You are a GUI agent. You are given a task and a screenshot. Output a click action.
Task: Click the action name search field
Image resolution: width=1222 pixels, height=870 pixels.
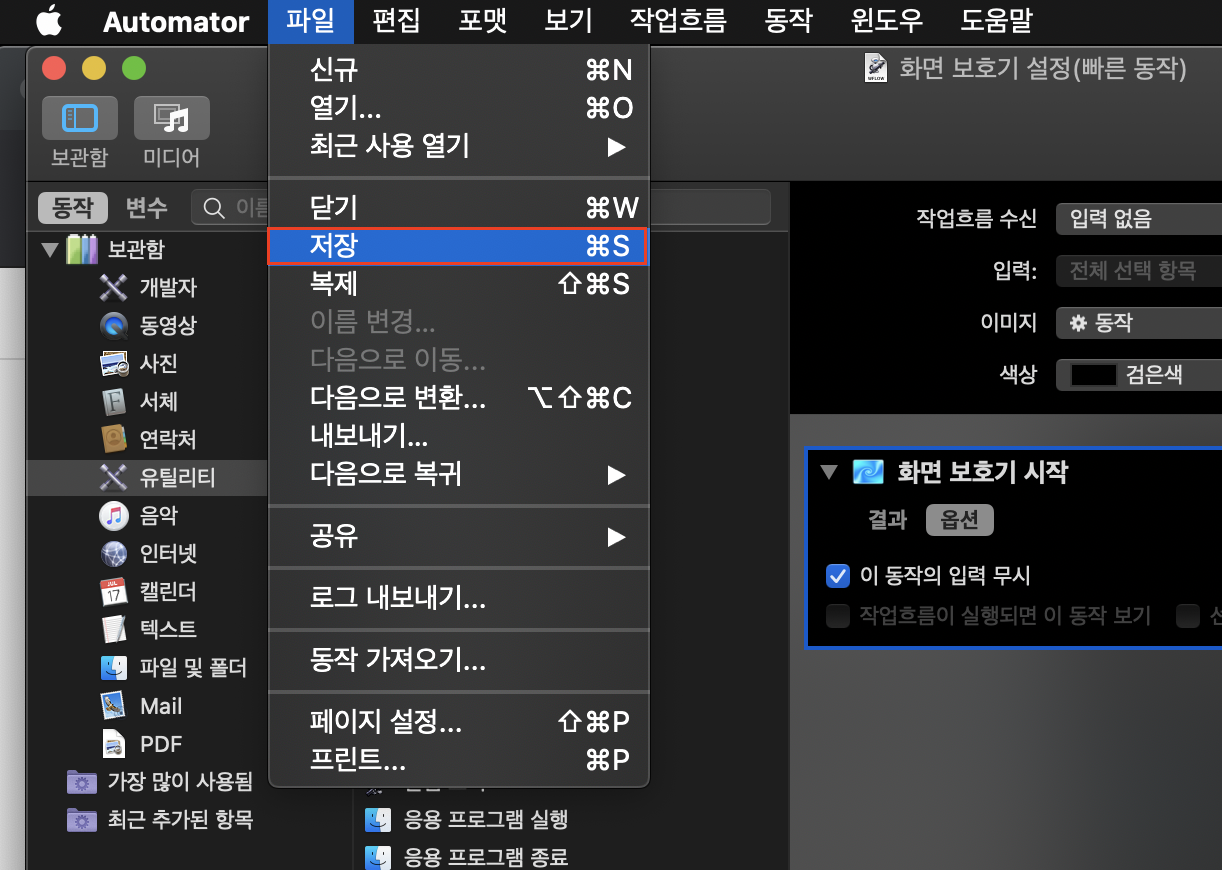482,208
